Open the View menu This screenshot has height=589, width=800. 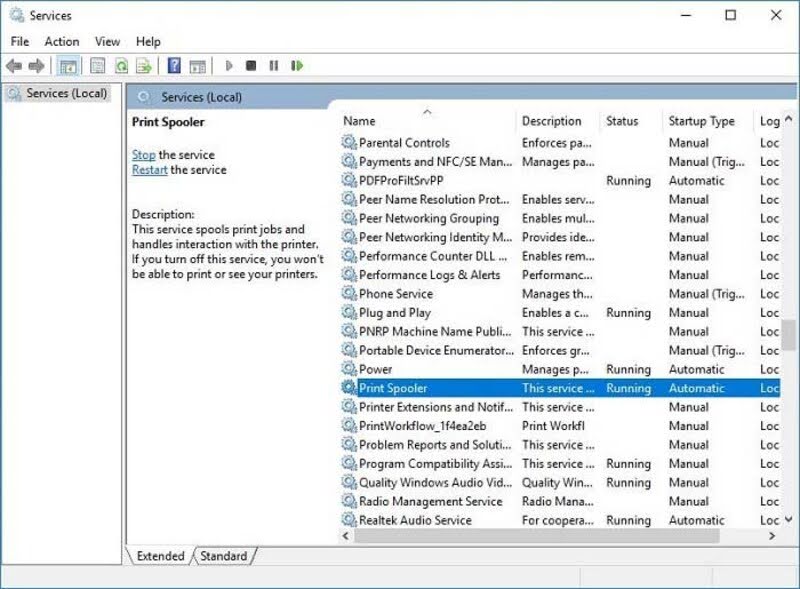107,41
